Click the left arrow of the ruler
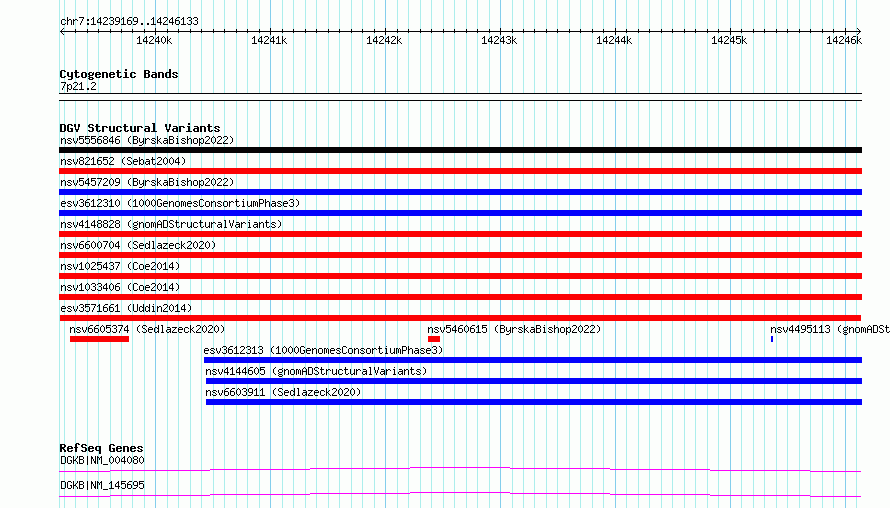 click(x=62, y=31)
